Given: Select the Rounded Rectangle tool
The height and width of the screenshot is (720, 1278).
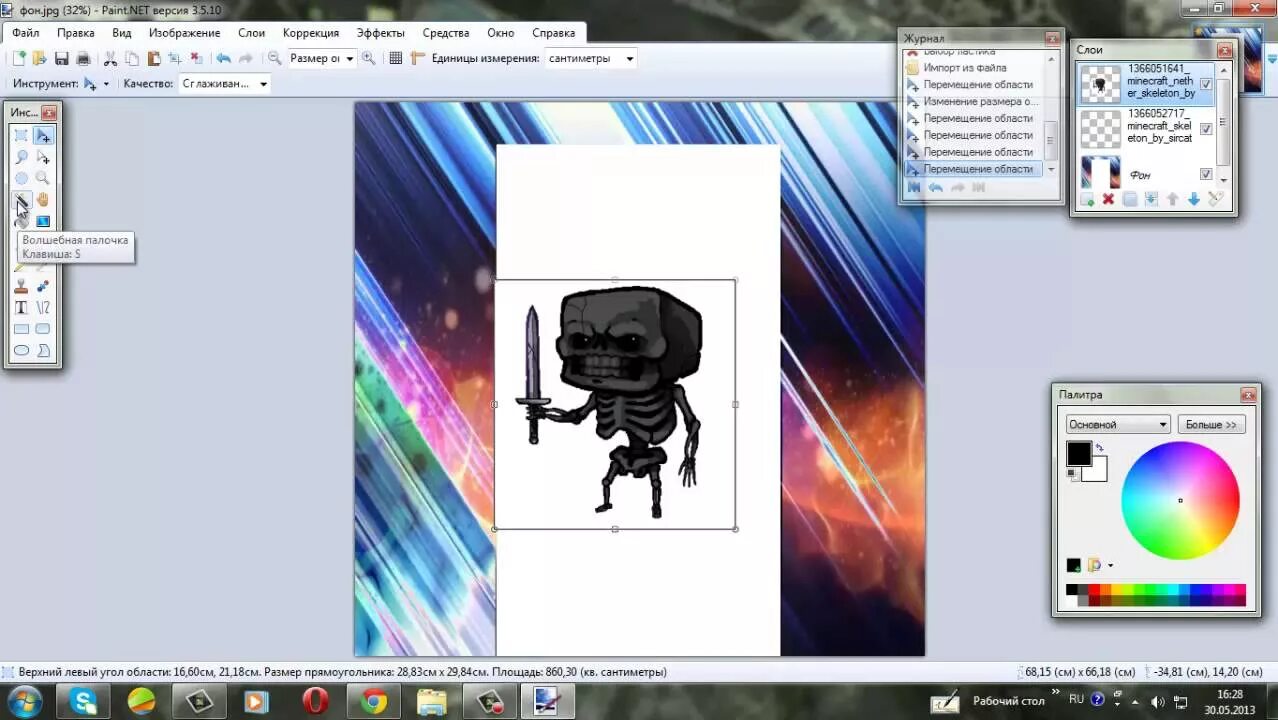Looking at the screenshot, I should pos(43,329).
